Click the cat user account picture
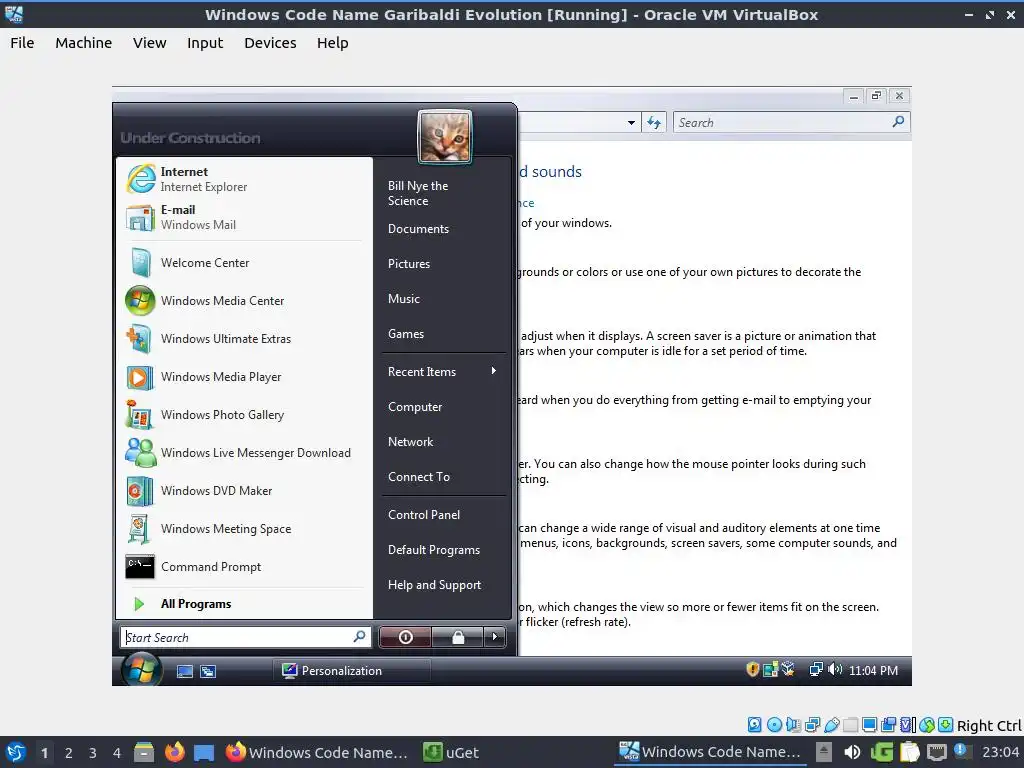Viewport: 1024px width, 768px height. pyautogui.click(x=445, y=136)
